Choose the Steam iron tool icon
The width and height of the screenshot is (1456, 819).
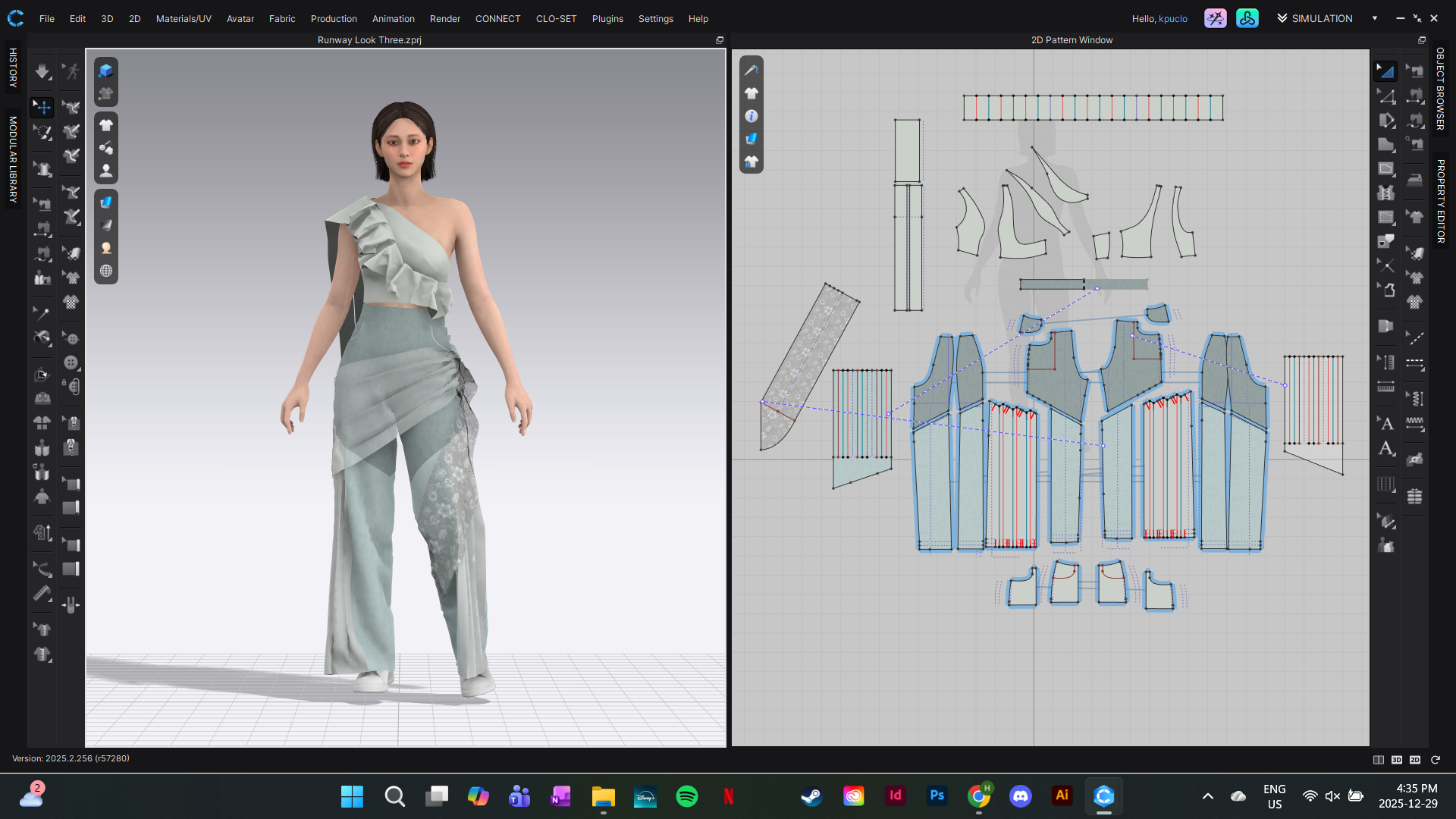point(1415,180)
